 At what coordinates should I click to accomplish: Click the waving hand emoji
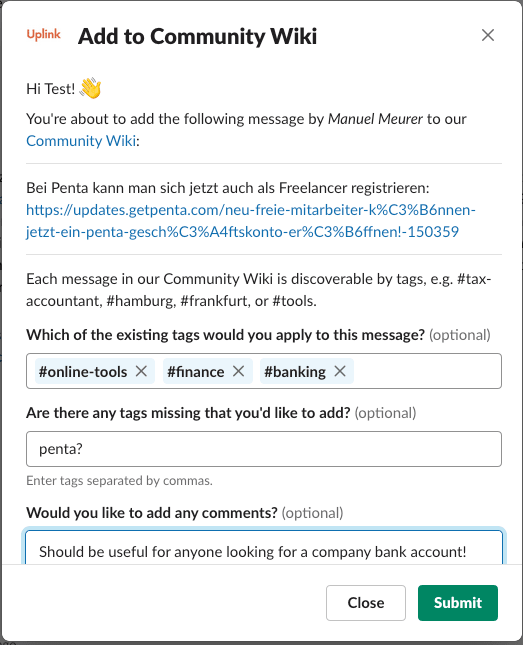(x=90, y=88)
